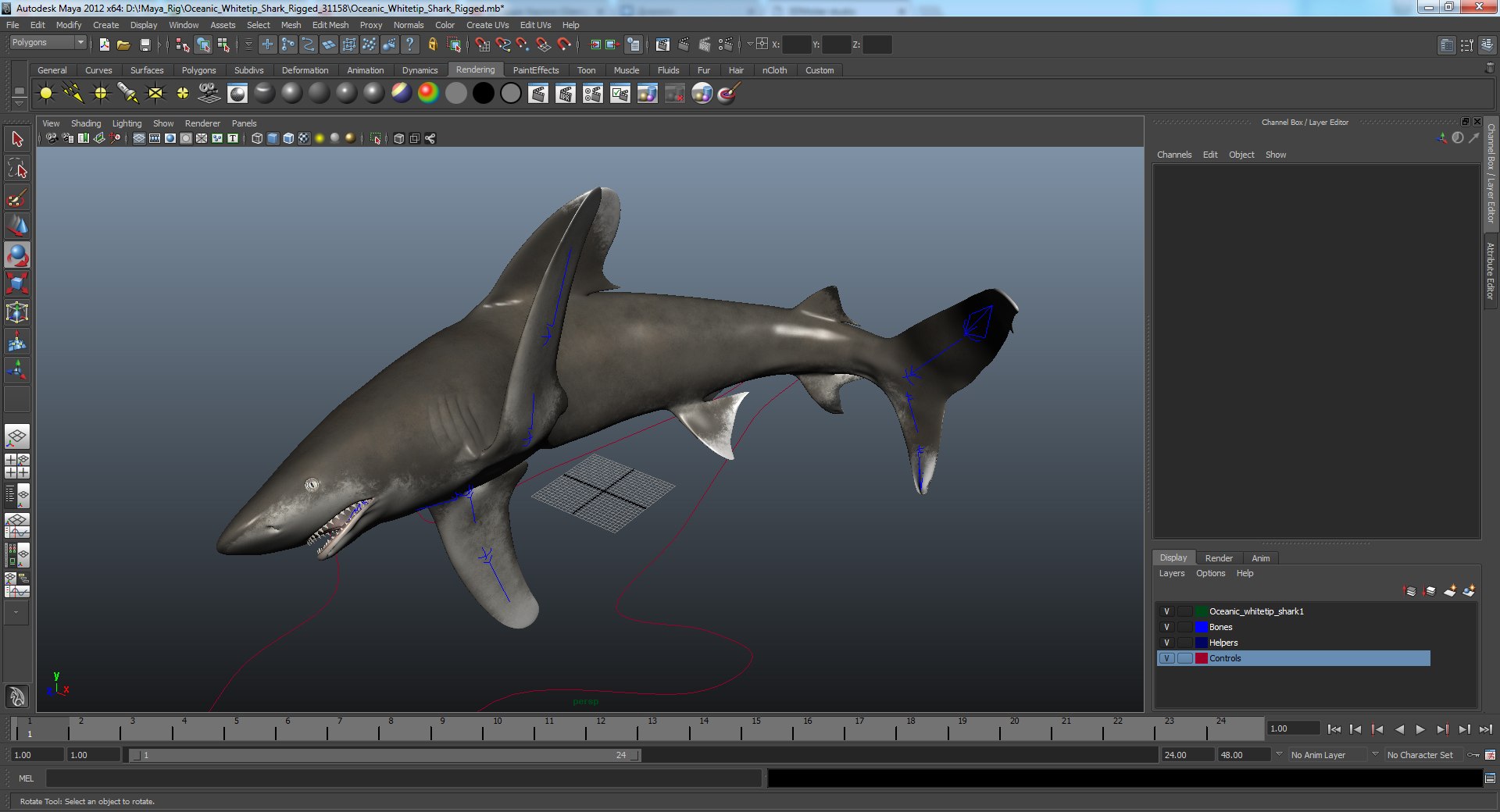This screenshot has height=812, width=1500.
Task: Click the Channels menu in Channel Box
Action: tap(1174, 155)
